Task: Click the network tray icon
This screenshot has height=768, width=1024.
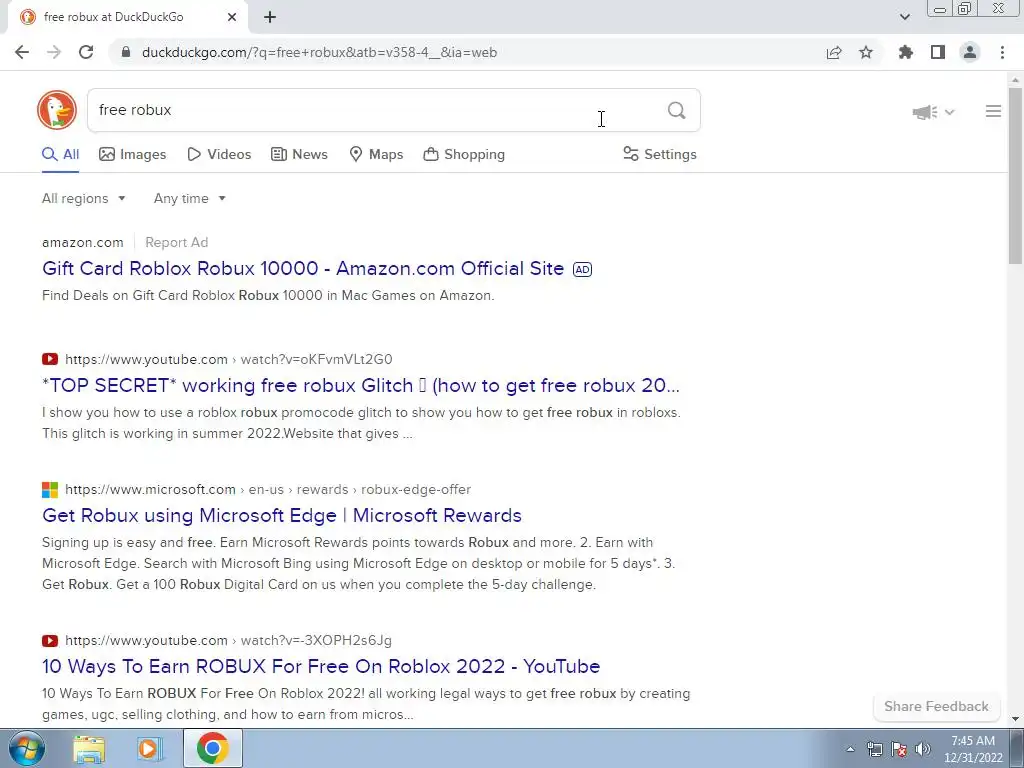Action: click(874, 749)
